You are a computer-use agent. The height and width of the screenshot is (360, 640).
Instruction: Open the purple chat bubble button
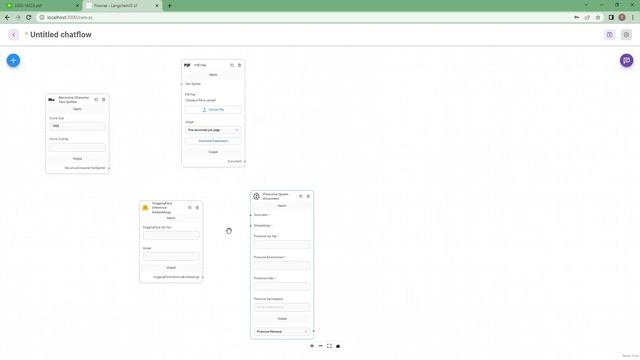tap(627, 60)
